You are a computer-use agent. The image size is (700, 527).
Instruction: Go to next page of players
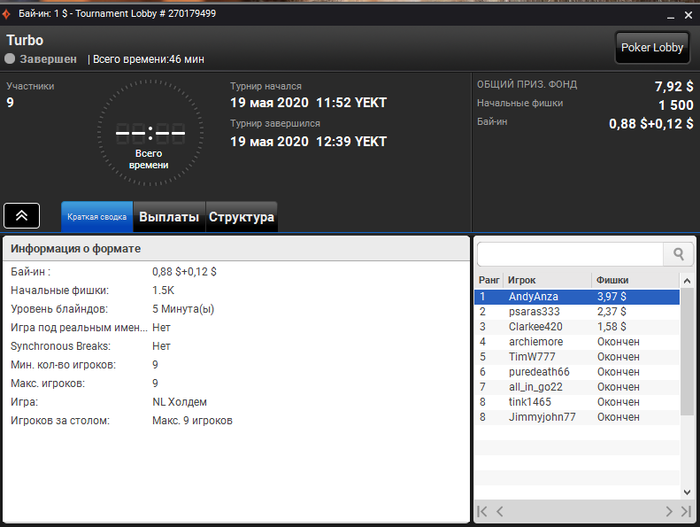pos(669,511)
